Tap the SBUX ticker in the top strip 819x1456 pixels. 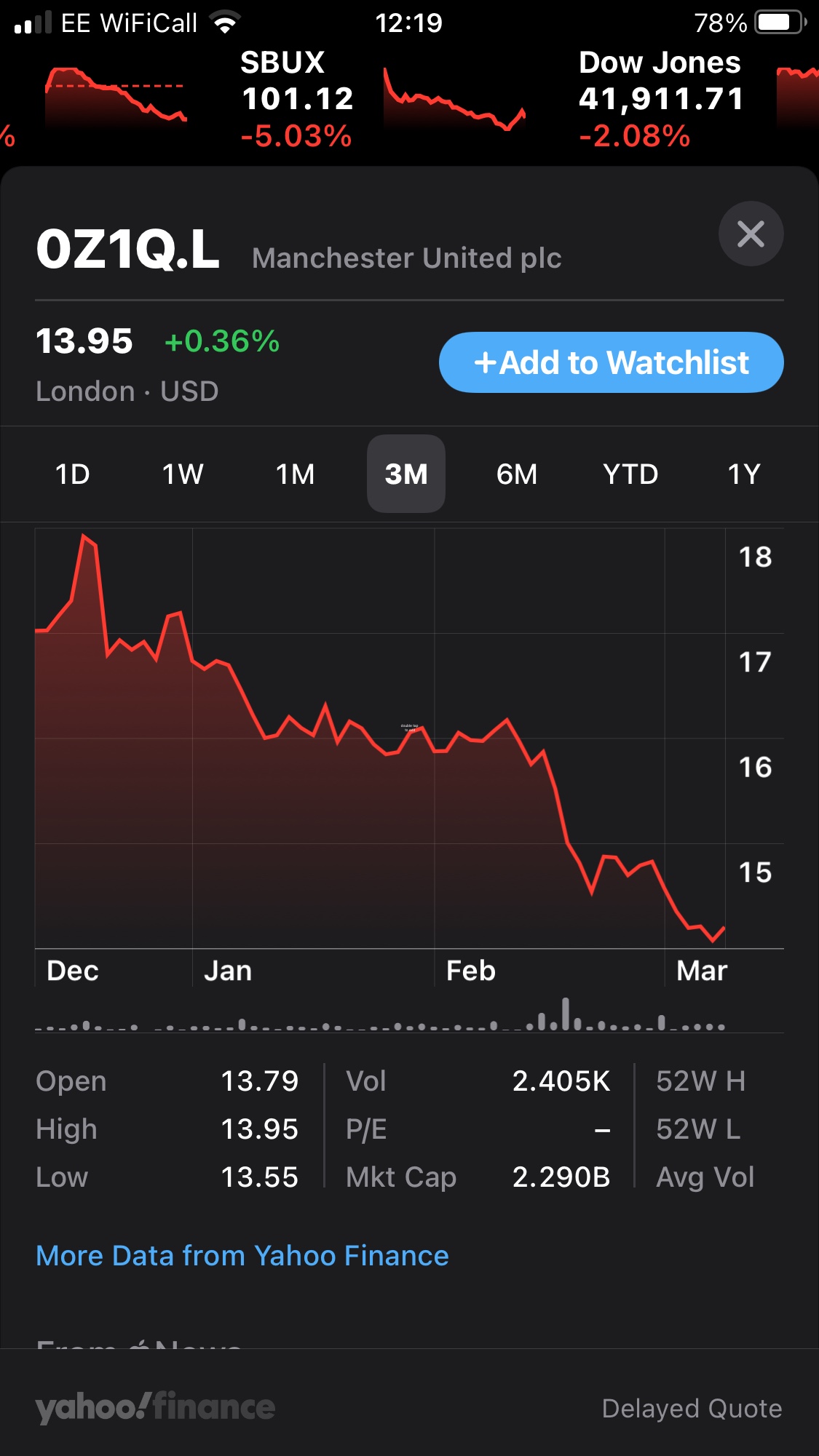click(x=297, y=99)
